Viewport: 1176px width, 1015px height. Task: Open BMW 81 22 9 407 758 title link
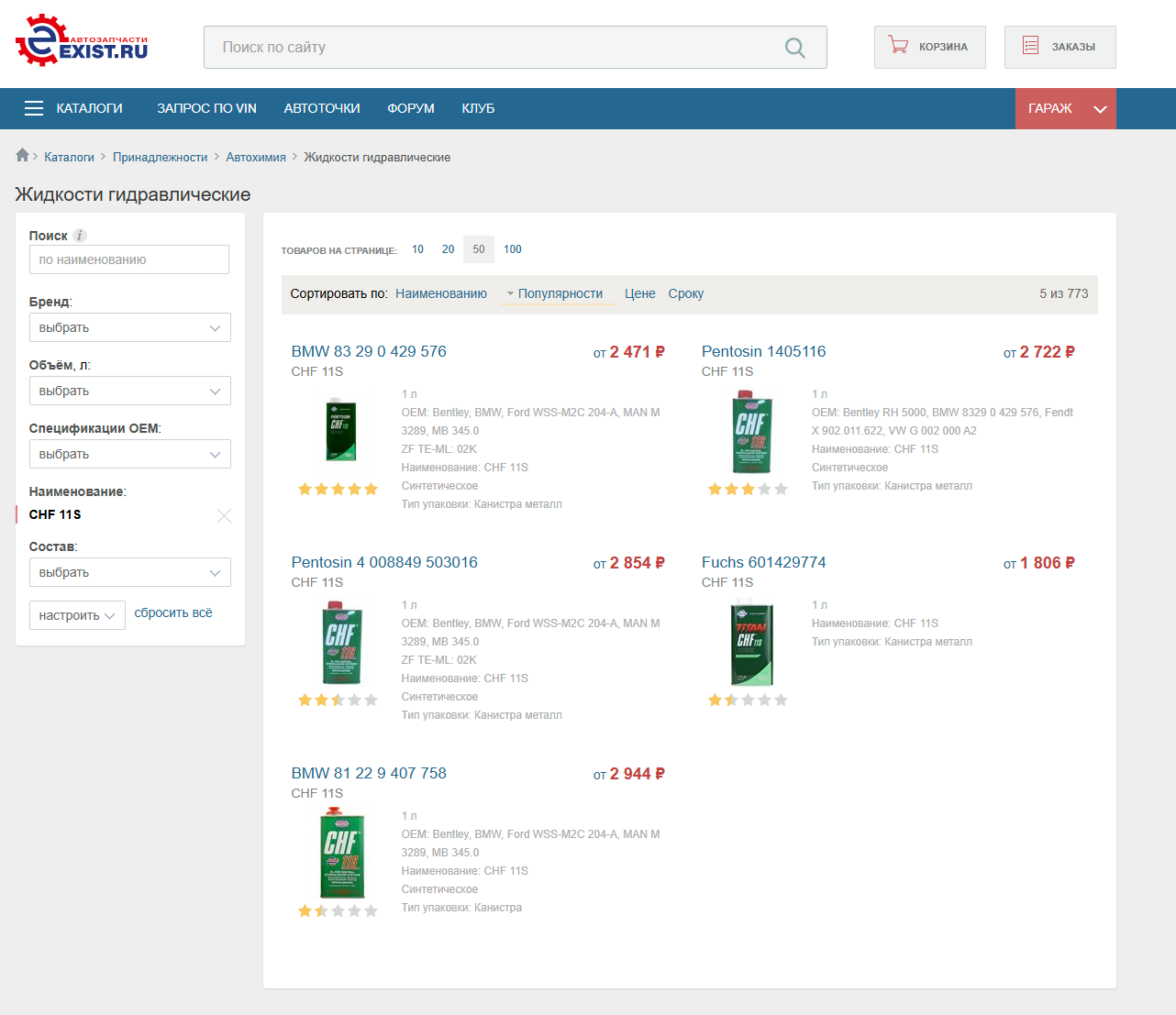pyautogui.click(x=369, y=773)
